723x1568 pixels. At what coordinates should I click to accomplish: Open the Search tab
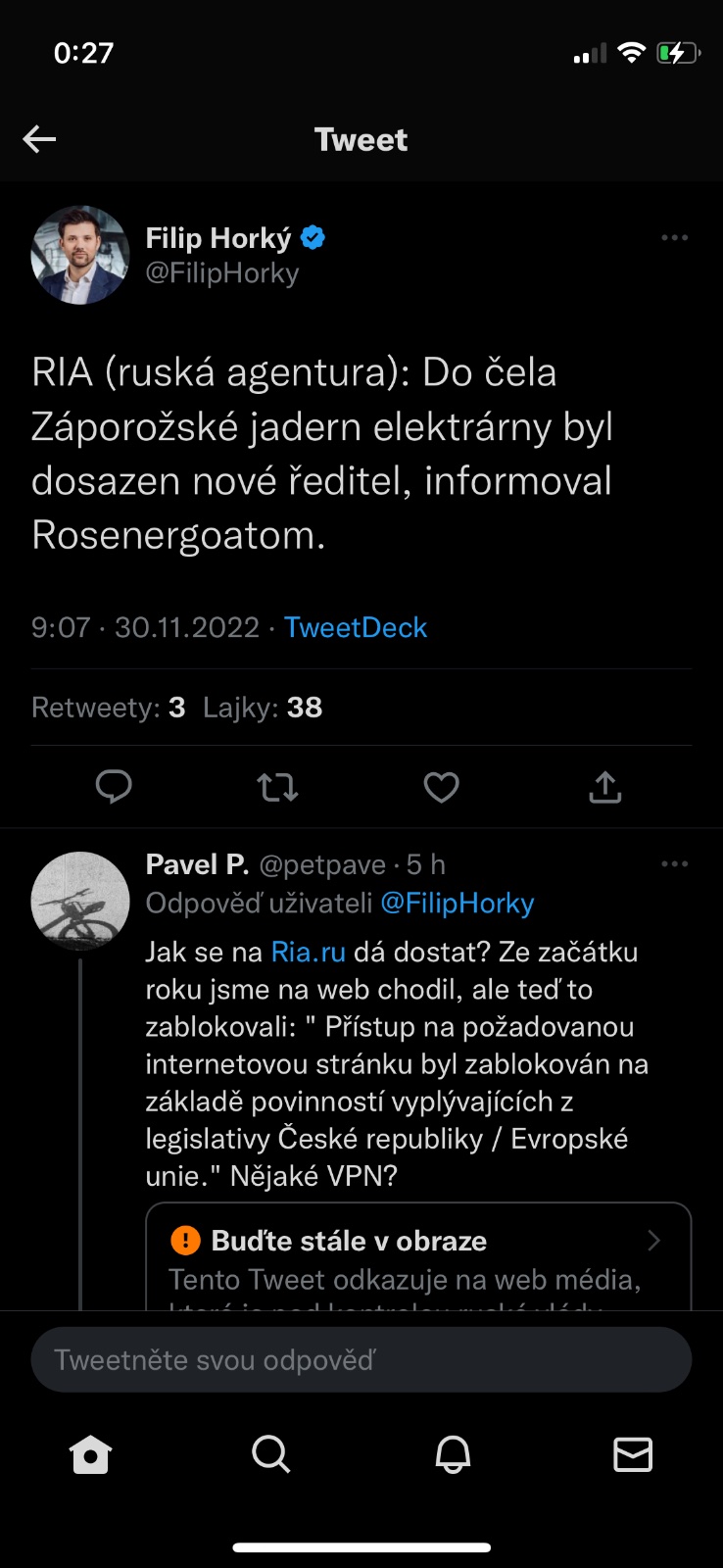click(x=271, y=1455)
